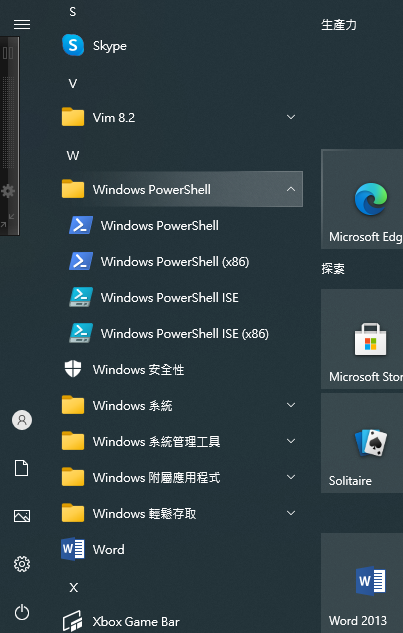Open Settings gear in Start sidebar
Viewport: 403px width, 633px height.
(22, 564)
